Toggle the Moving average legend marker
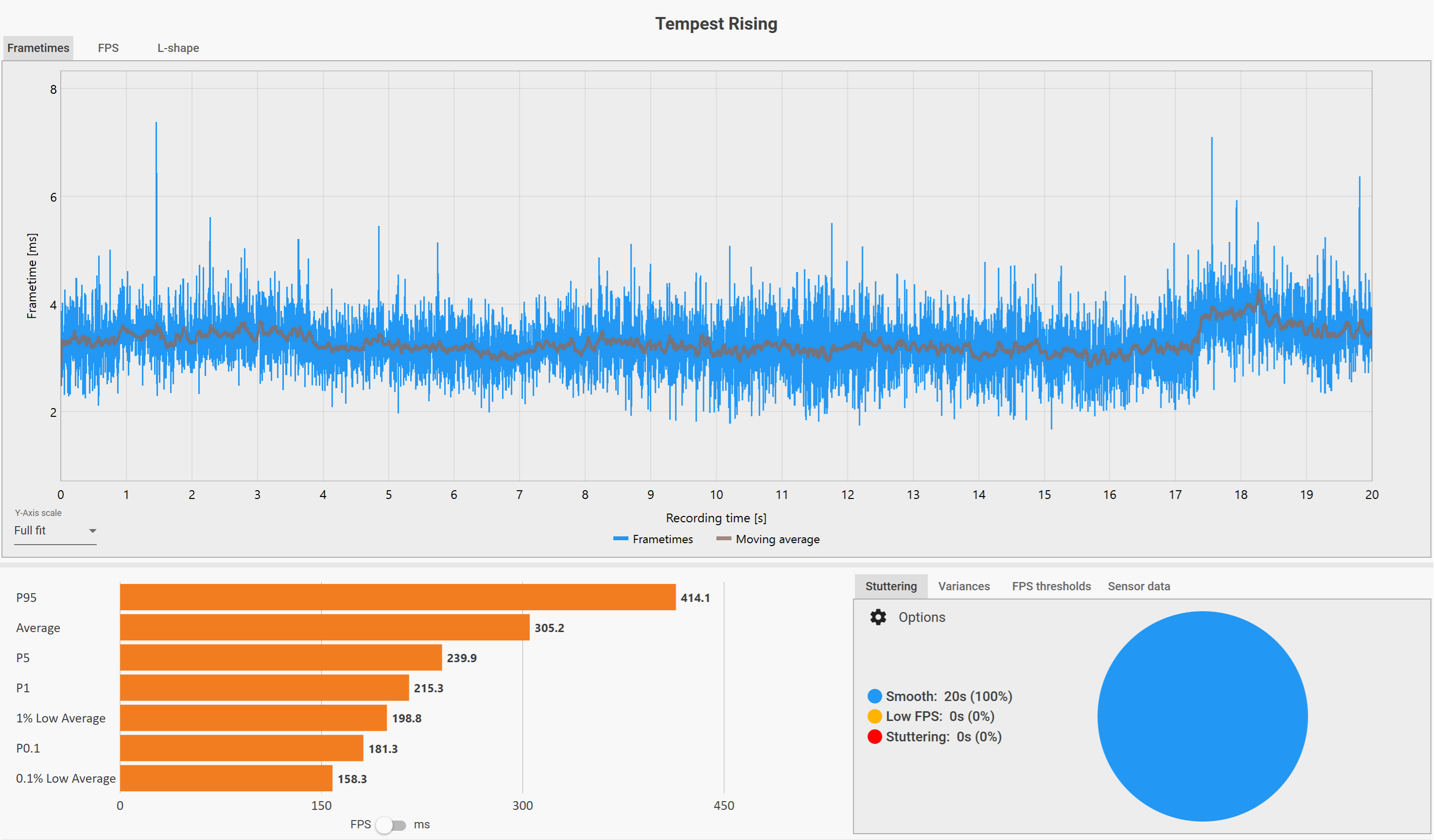This screenshot has height=840, width=1436. tap(724, 539)
